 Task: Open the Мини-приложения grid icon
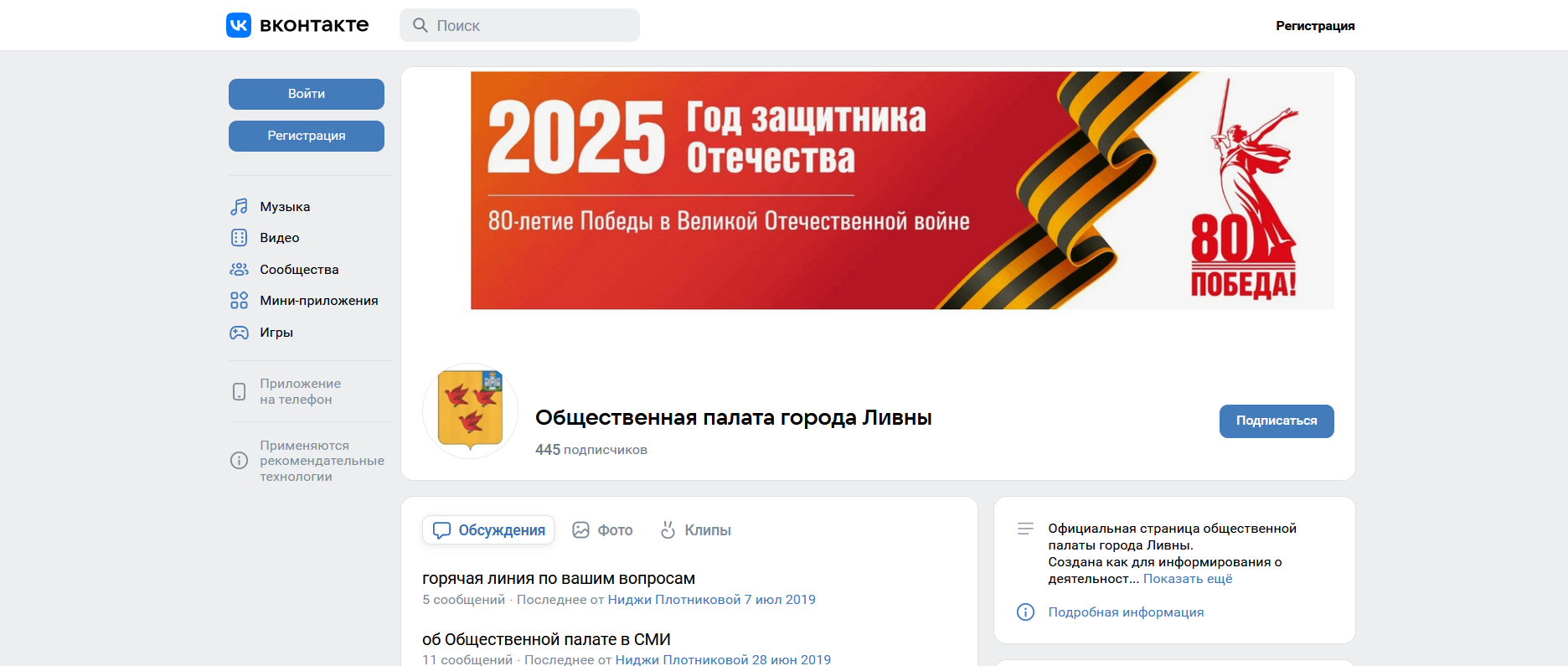239,301
